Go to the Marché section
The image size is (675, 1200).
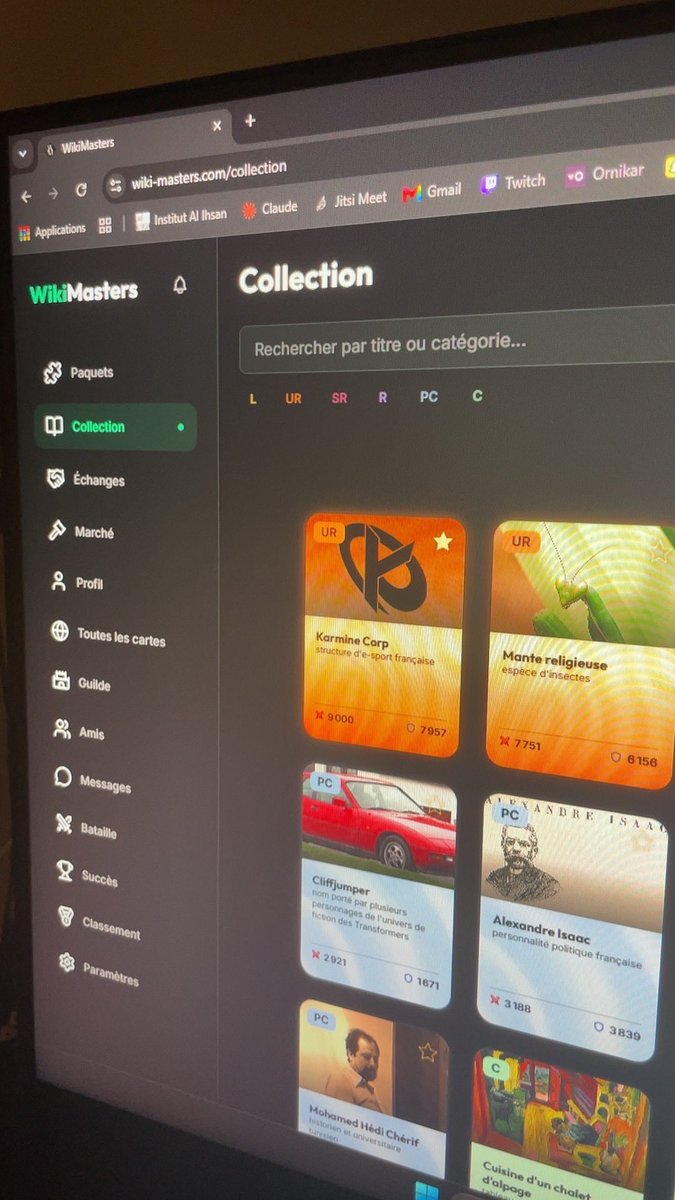coord(81,532)
